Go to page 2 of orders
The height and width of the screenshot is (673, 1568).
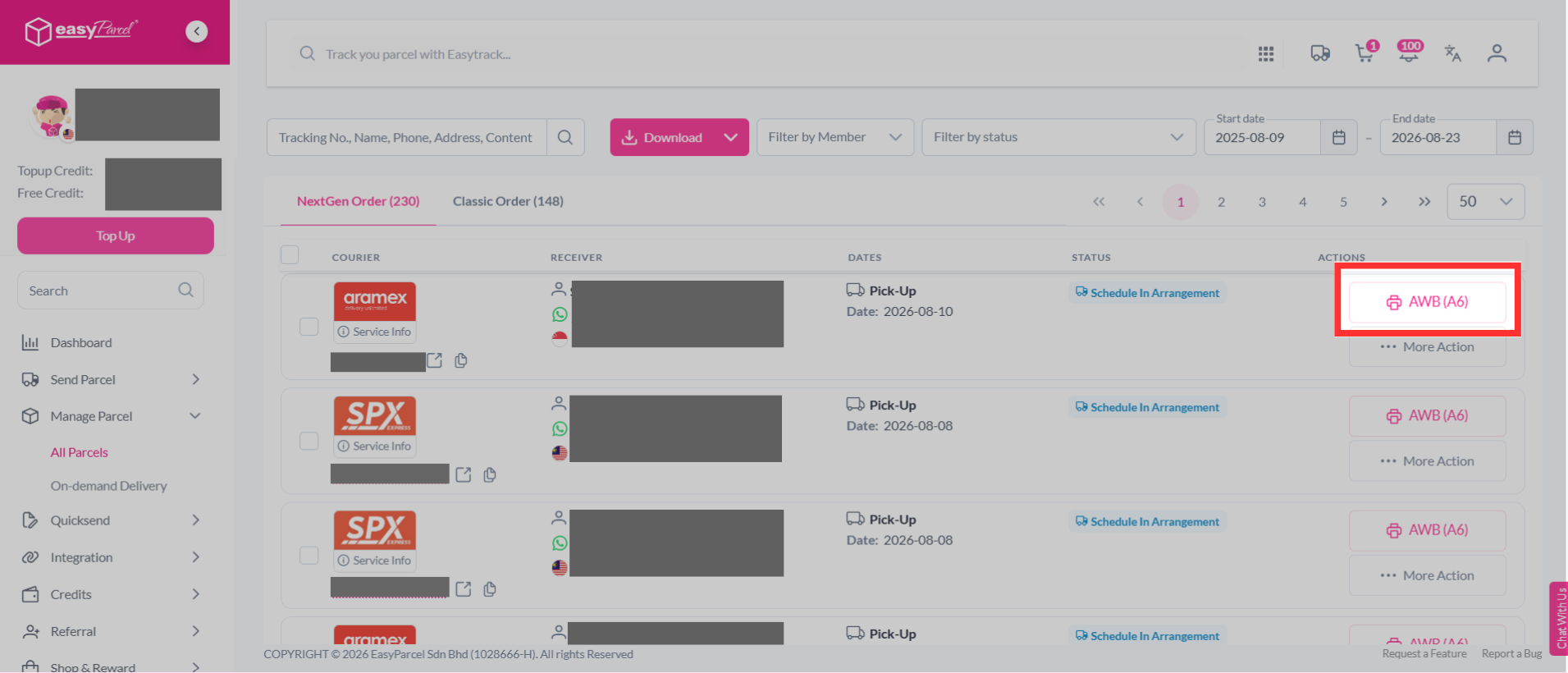(1221, 202)
